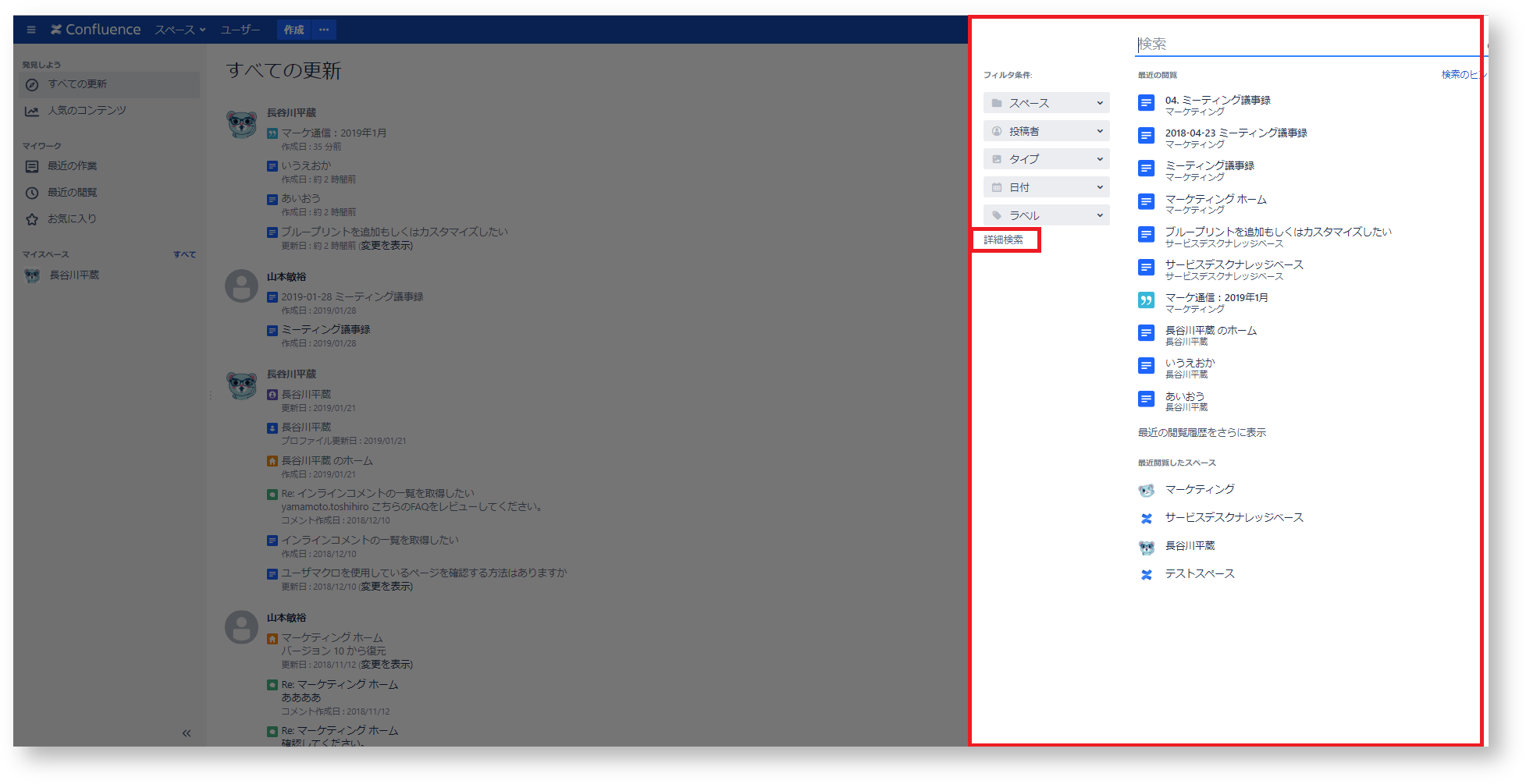Open 2018-04-23 ミーティング議事録 result
Image resolution: width=1526 pixels, height=784 pixels.
pos(1236,133)
